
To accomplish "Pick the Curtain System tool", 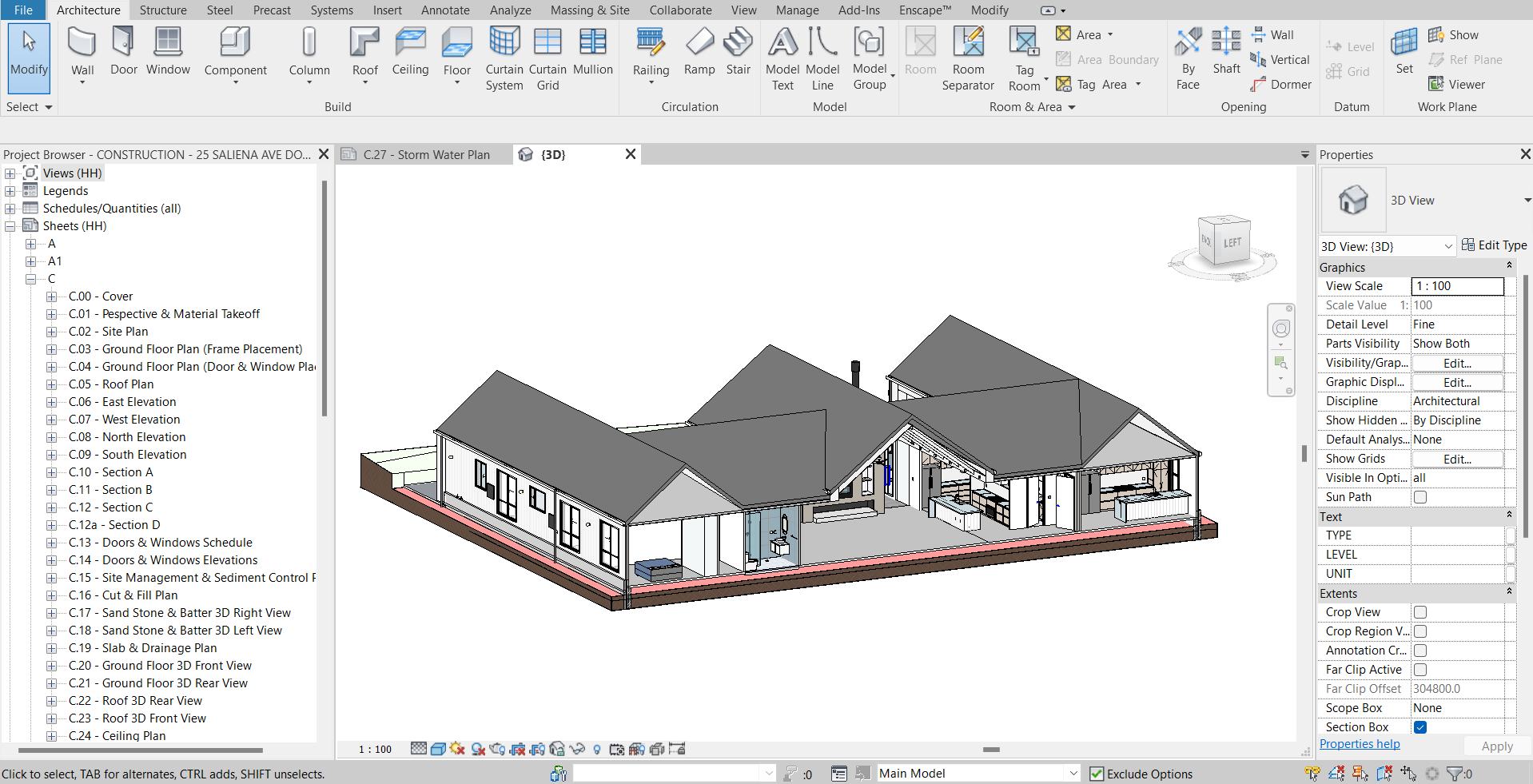I will 504,58.
